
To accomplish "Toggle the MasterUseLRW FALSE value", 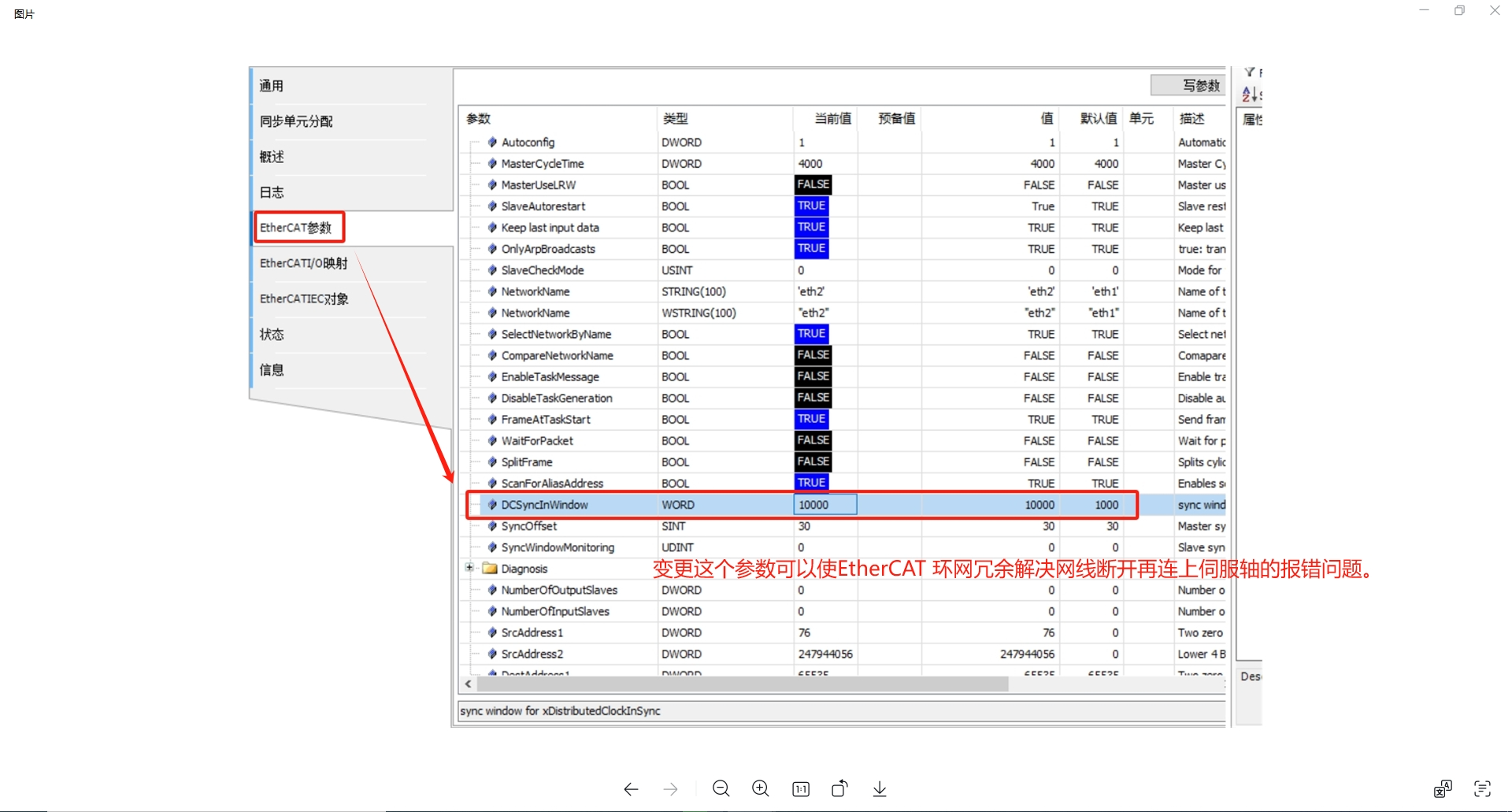I will click(x=813, y=185).
